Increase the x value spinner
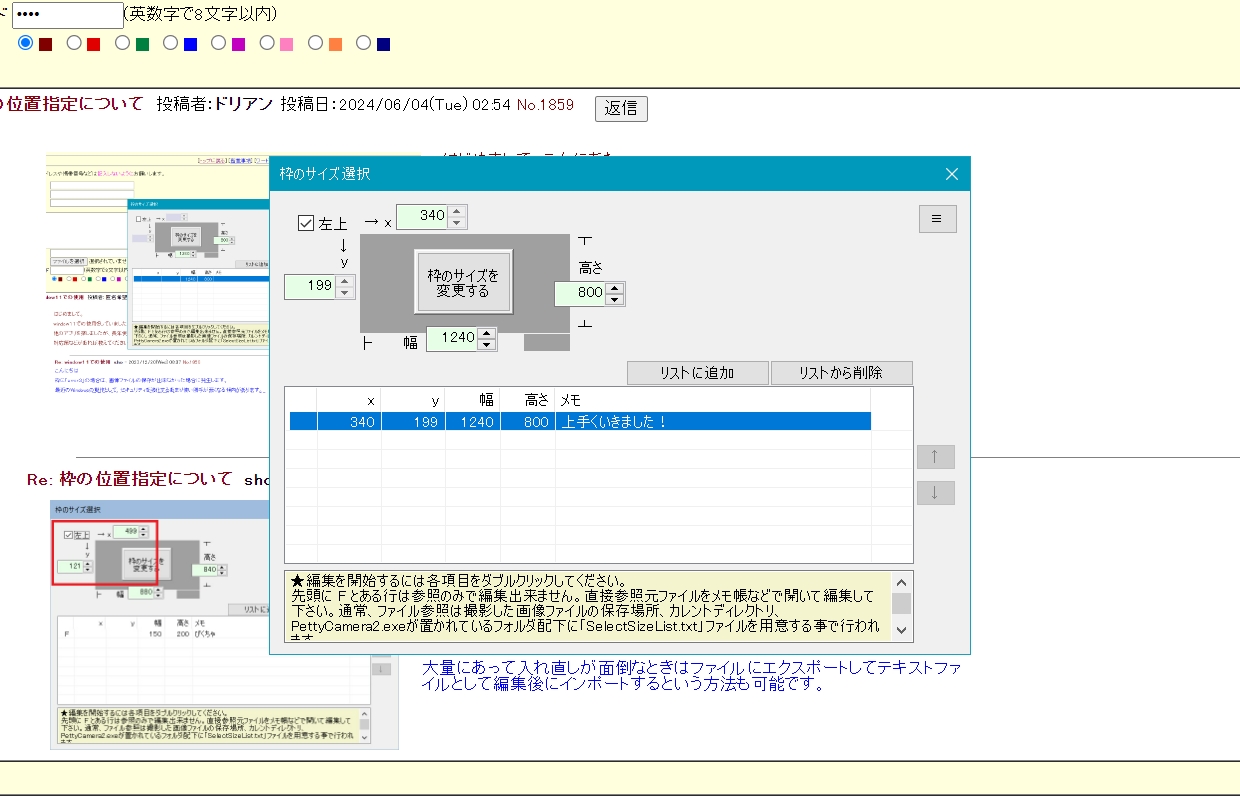 [x=457, y=211]
